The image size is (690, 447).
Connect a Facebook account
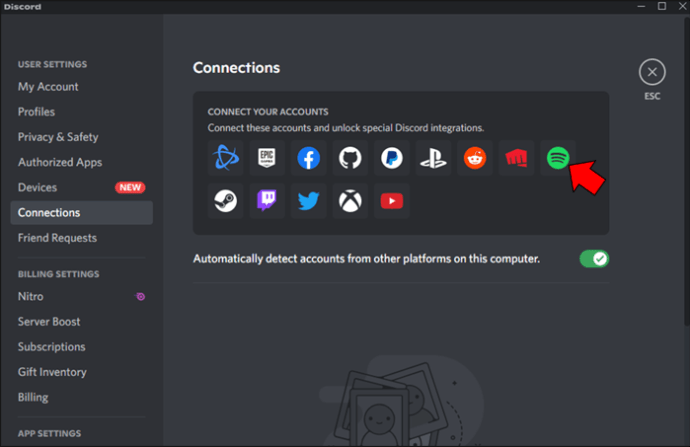(308, 158)
